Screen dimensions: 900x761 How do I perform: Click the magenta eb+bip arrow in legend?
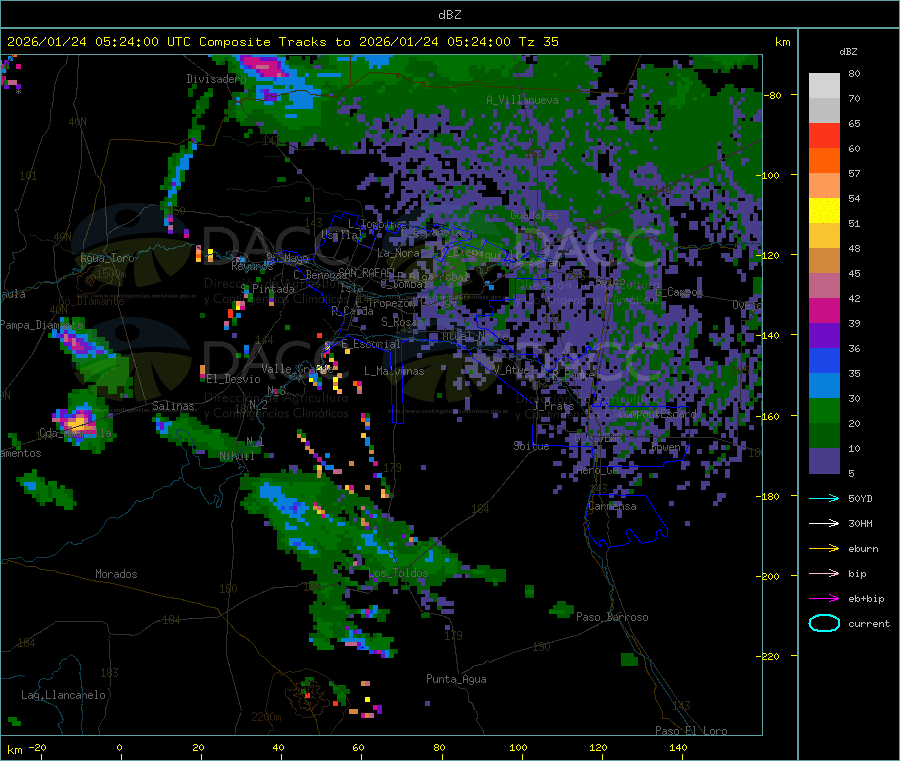(824, 599)
